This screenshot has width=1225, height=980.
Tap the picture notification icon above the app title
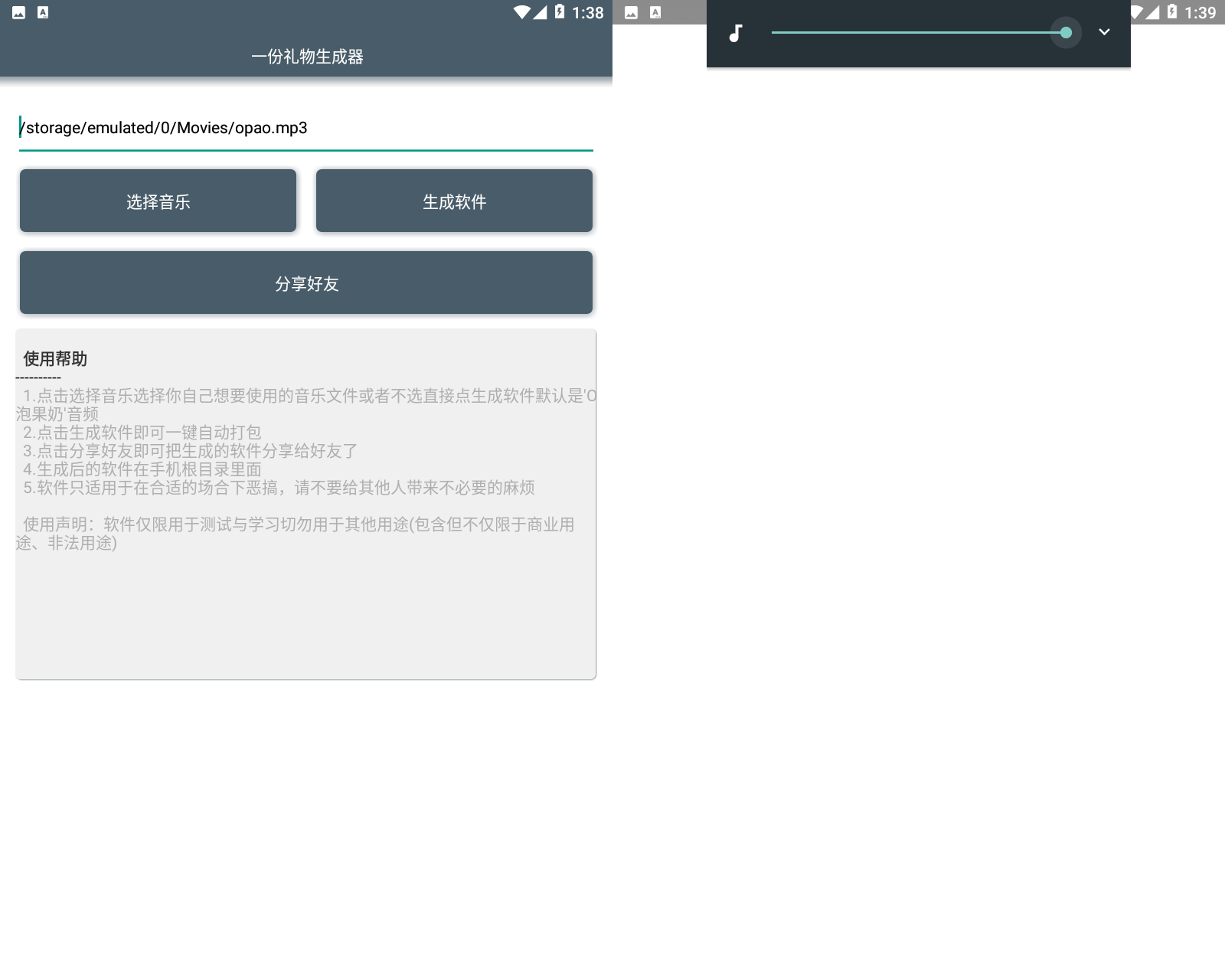click(x=19, y=12)
